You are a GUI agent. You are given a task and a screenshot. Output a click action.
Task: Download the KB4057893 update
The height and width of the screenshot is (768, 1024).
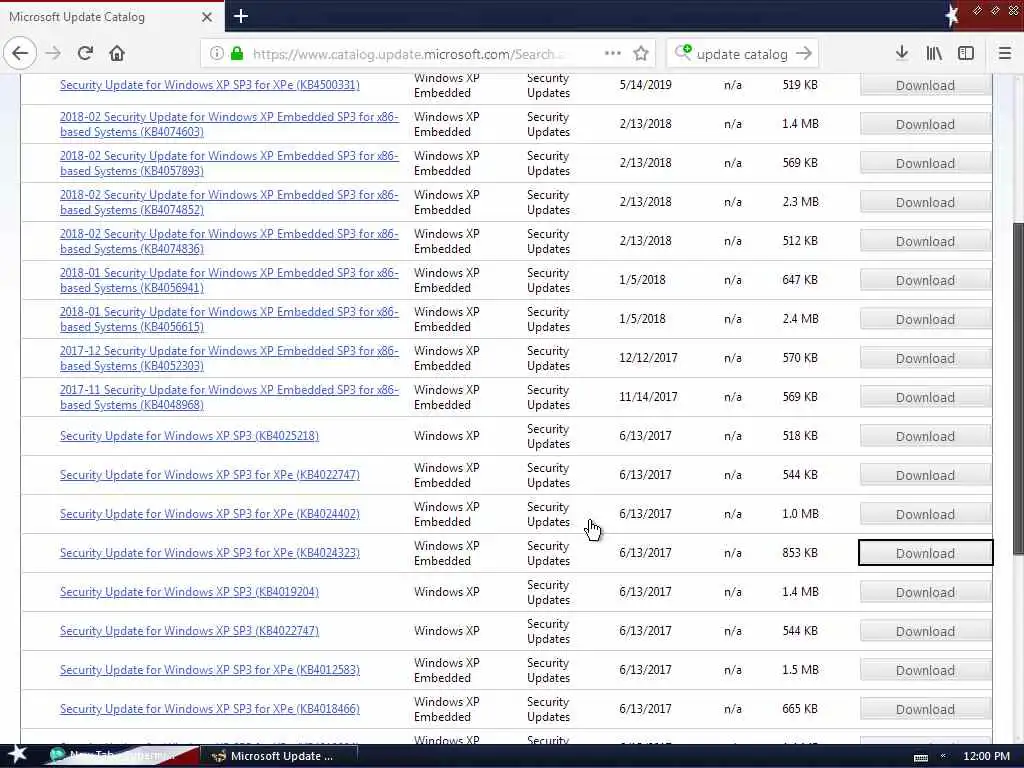pyautogui.click(x=925, y=163)
